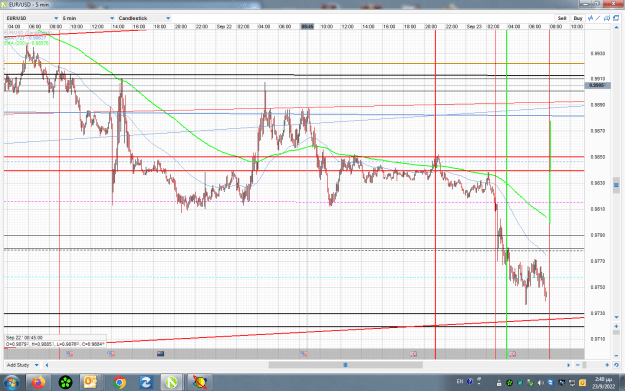Click the reset chart view icon
Viewport: 625px width, 391px height.
(616, 365)
